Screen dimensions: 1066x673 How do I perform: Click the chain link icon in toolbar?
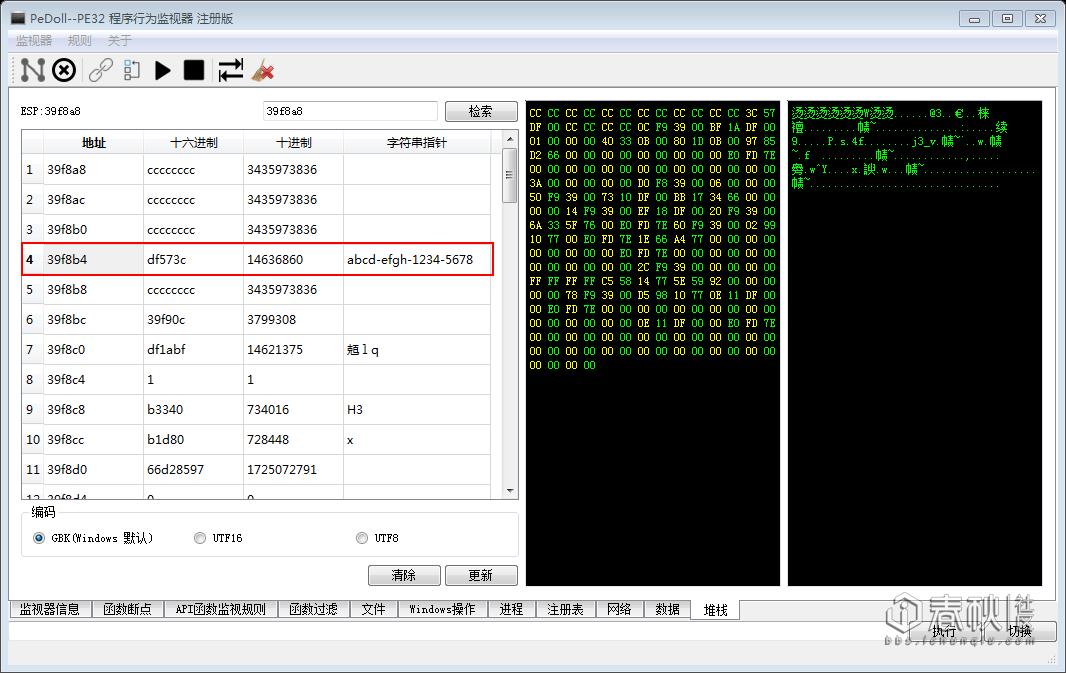(x=100, y=70)
